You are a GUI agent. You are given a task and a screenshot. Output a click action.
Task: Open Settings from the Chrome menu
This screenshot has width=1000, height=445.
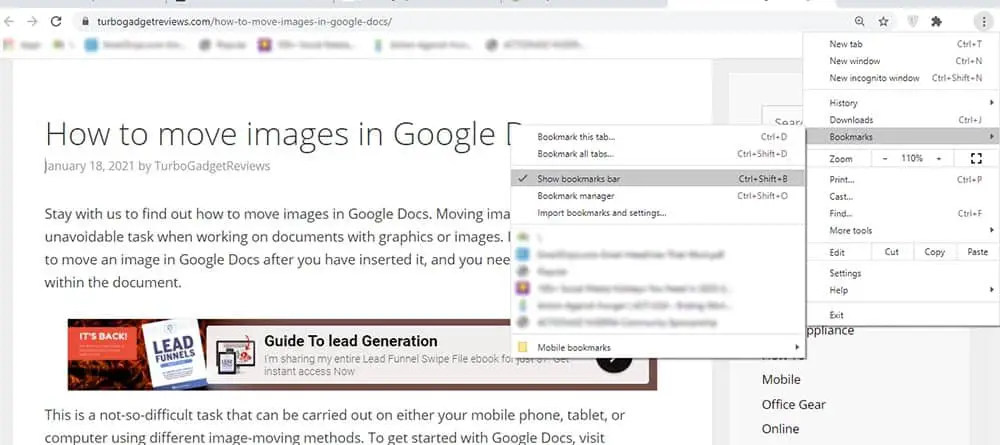[x=901, y=273]
